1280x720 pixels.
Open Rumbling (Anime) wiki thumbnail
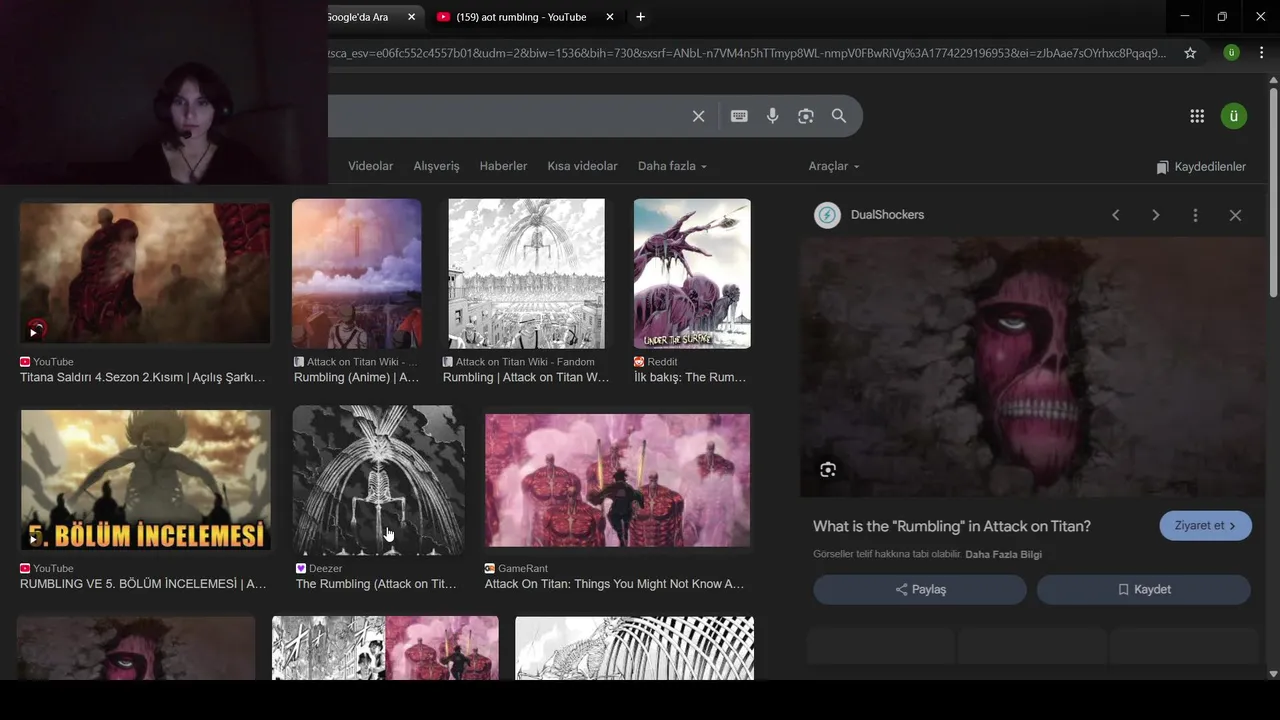click(356, 274)
